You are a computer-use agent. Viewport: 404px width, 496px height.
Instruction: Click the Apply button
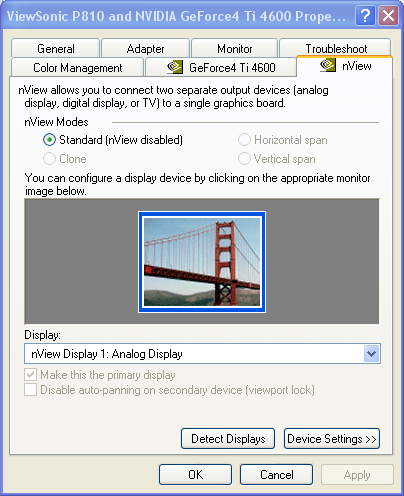pos(357,474)
